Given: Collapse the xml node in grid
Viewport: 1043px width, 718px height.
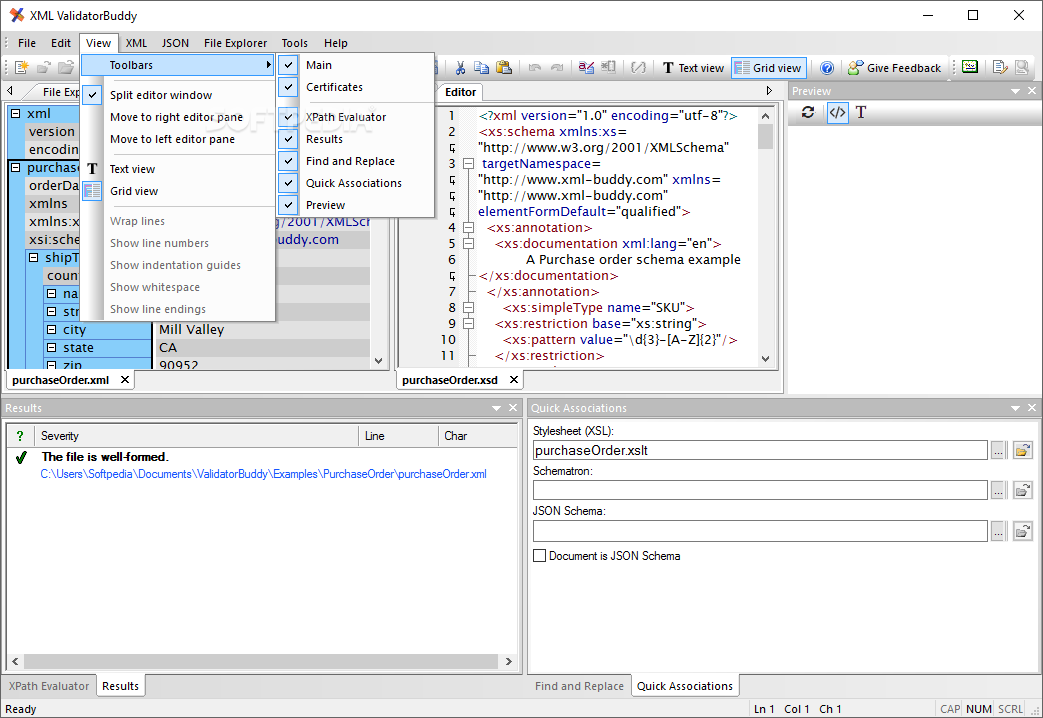Looking at the screenshot, I should point(16,114).
